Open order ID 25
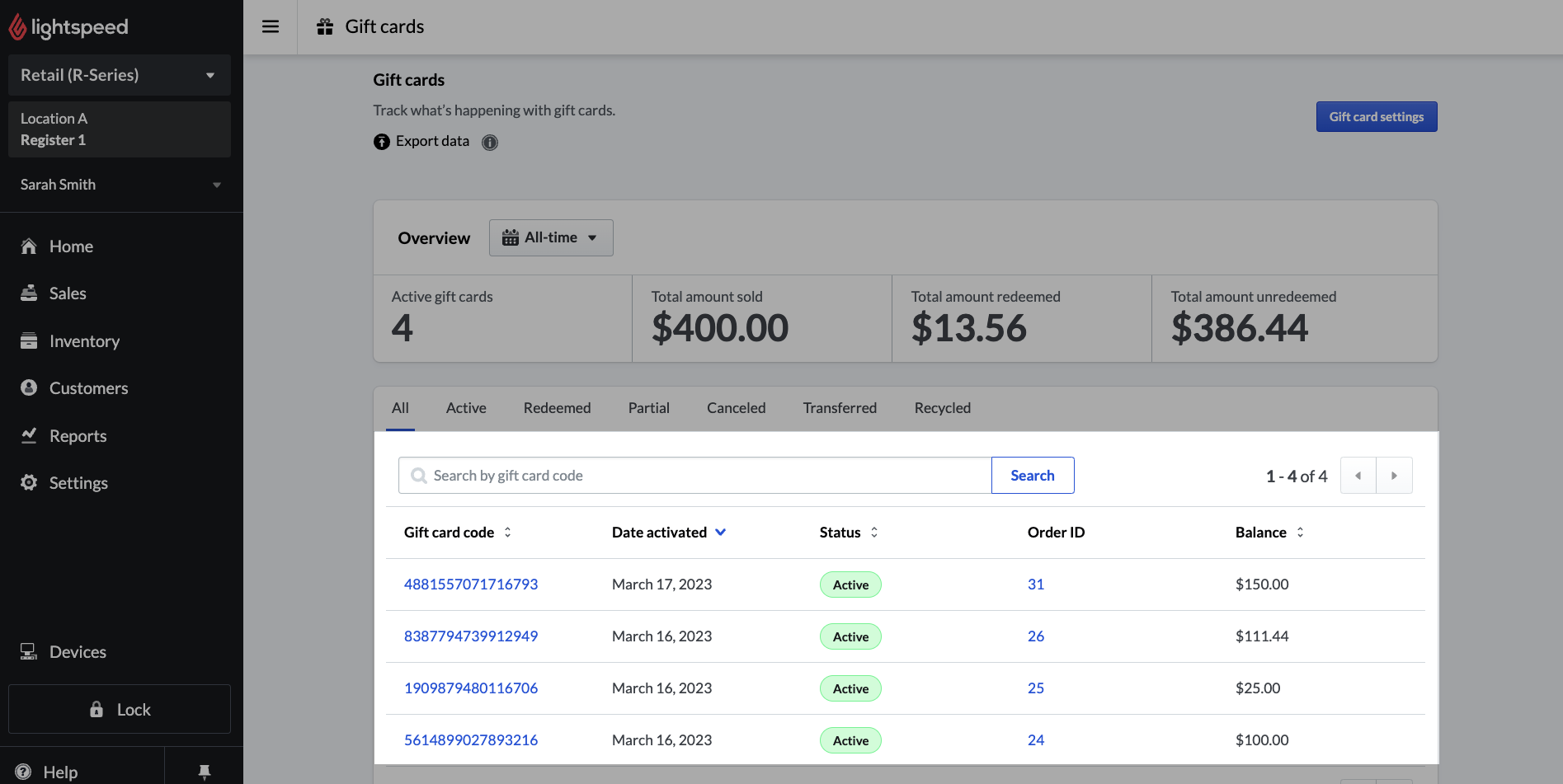 1036,688
